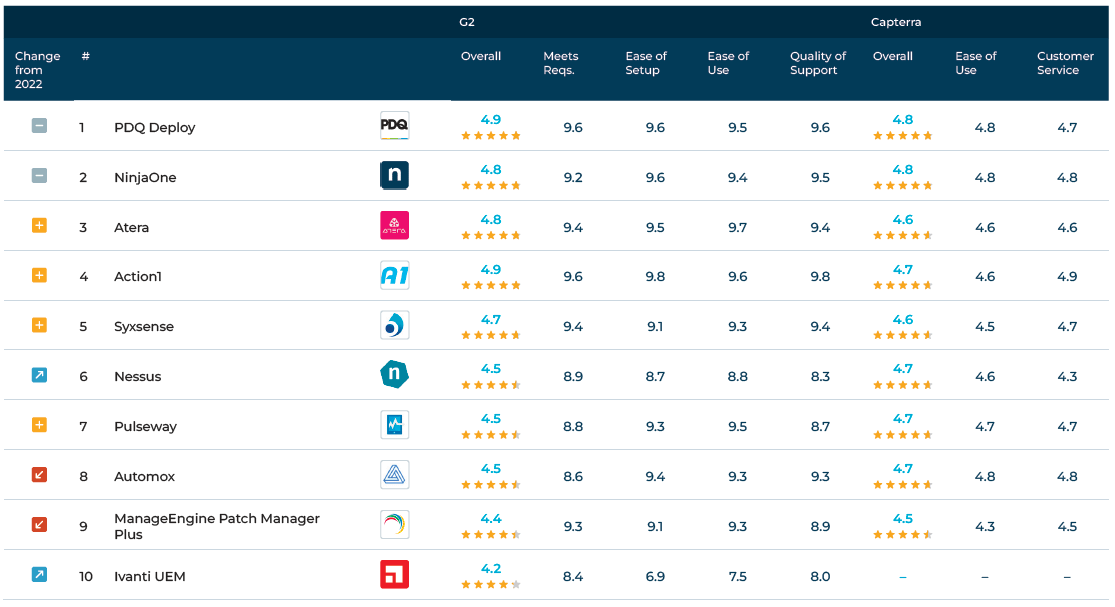
Task: Select the red down-arrow icon for ManageEngine
Action: 40,525
